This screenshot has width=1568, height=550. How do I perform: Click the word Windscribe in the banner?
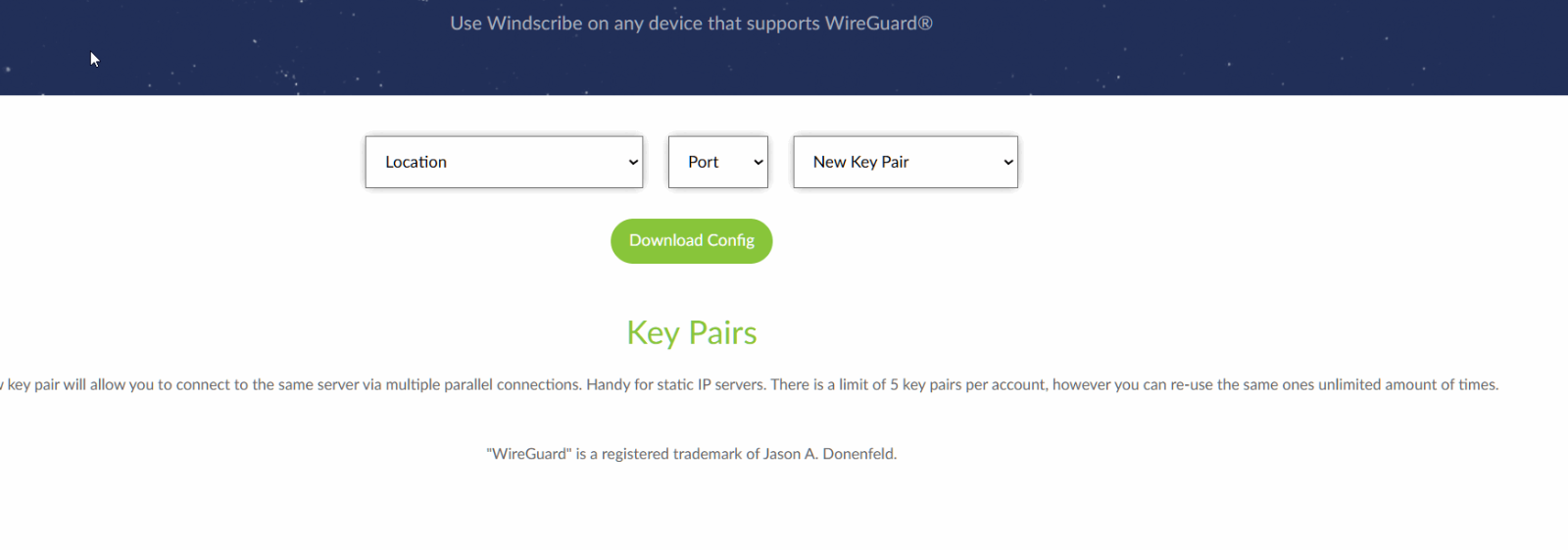coord(534,24)
